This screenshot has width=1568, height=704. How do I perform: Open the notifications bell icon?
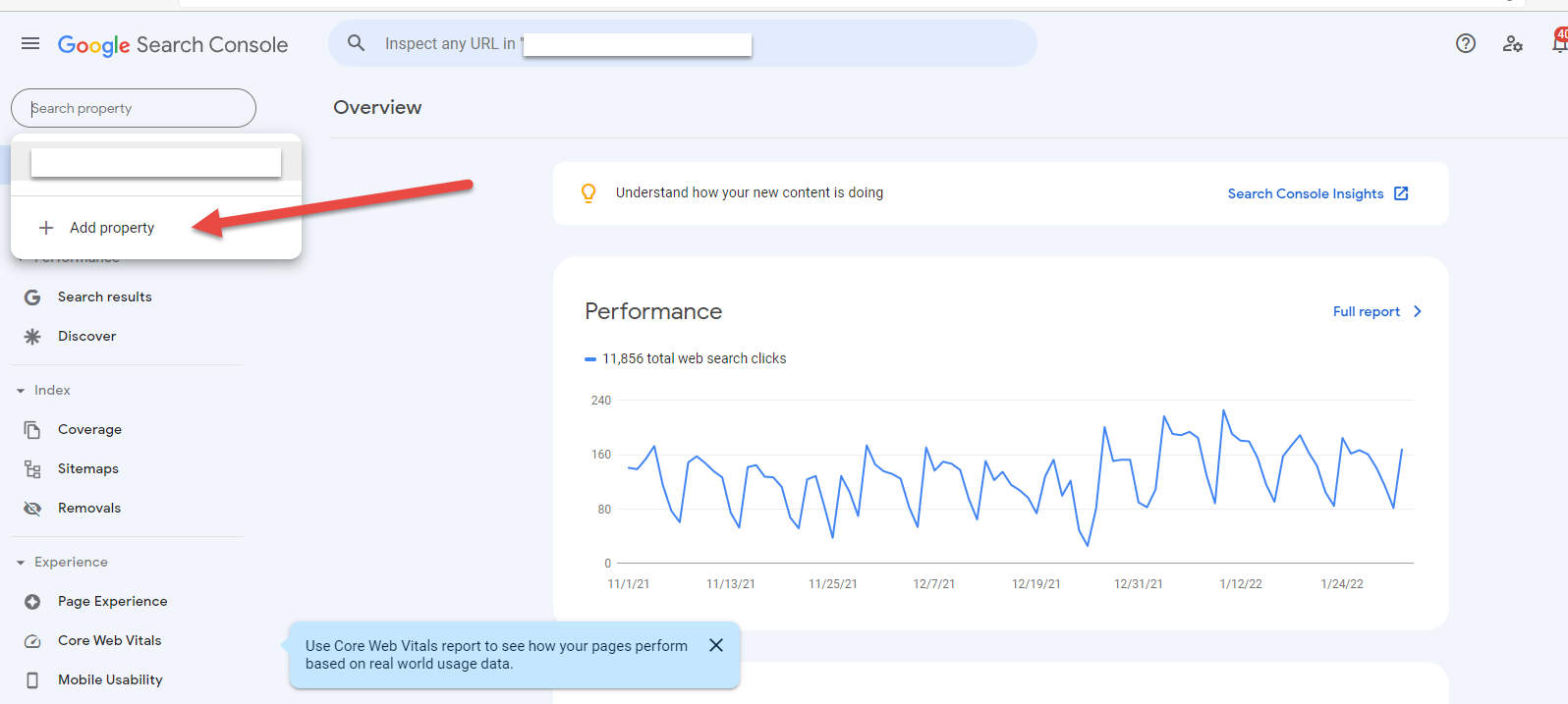tap(1559, 42)
